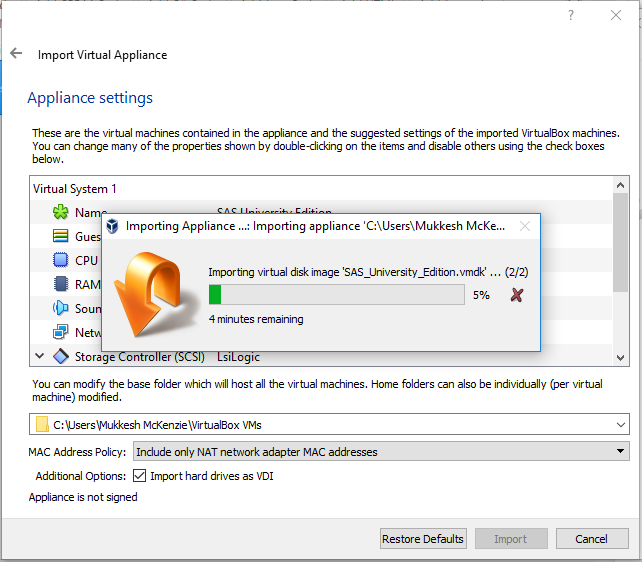Click the VirtualBox cube icon in progress dialog
This screenshot has width=642, height=562.
[112, 226]
